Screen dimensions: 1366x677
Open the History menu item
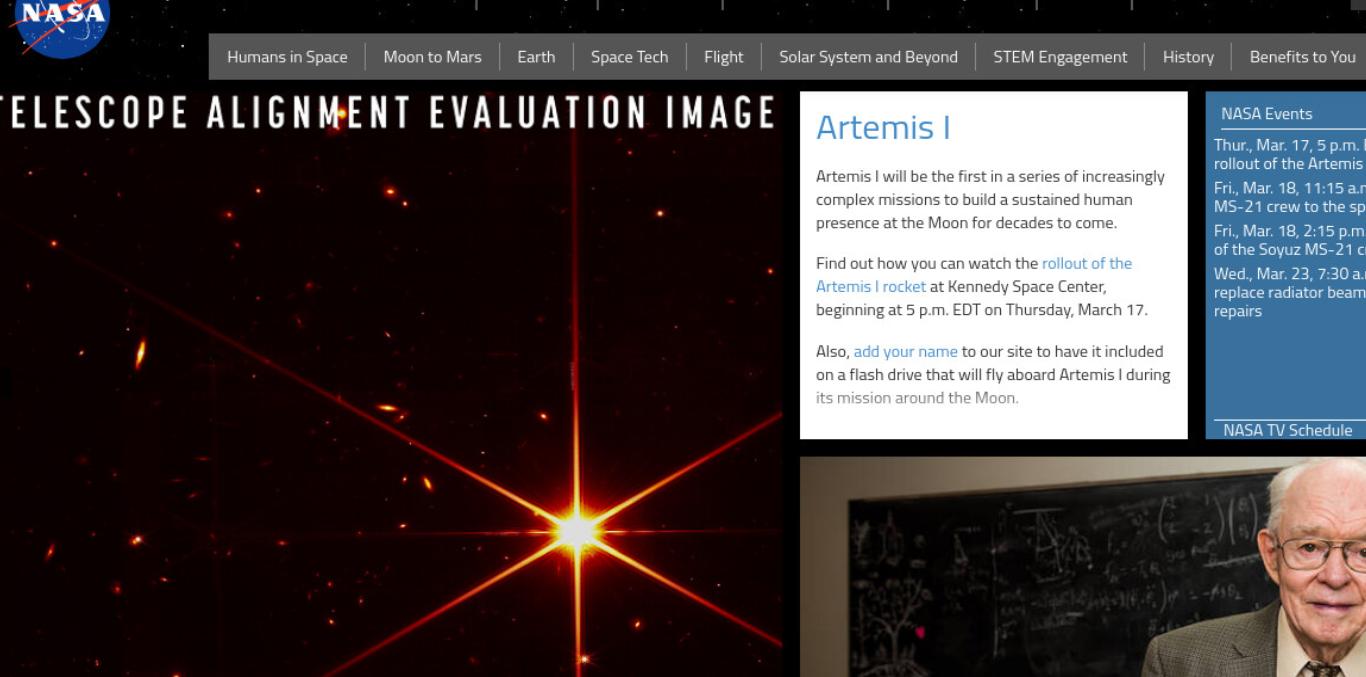tap(1188, 57)
